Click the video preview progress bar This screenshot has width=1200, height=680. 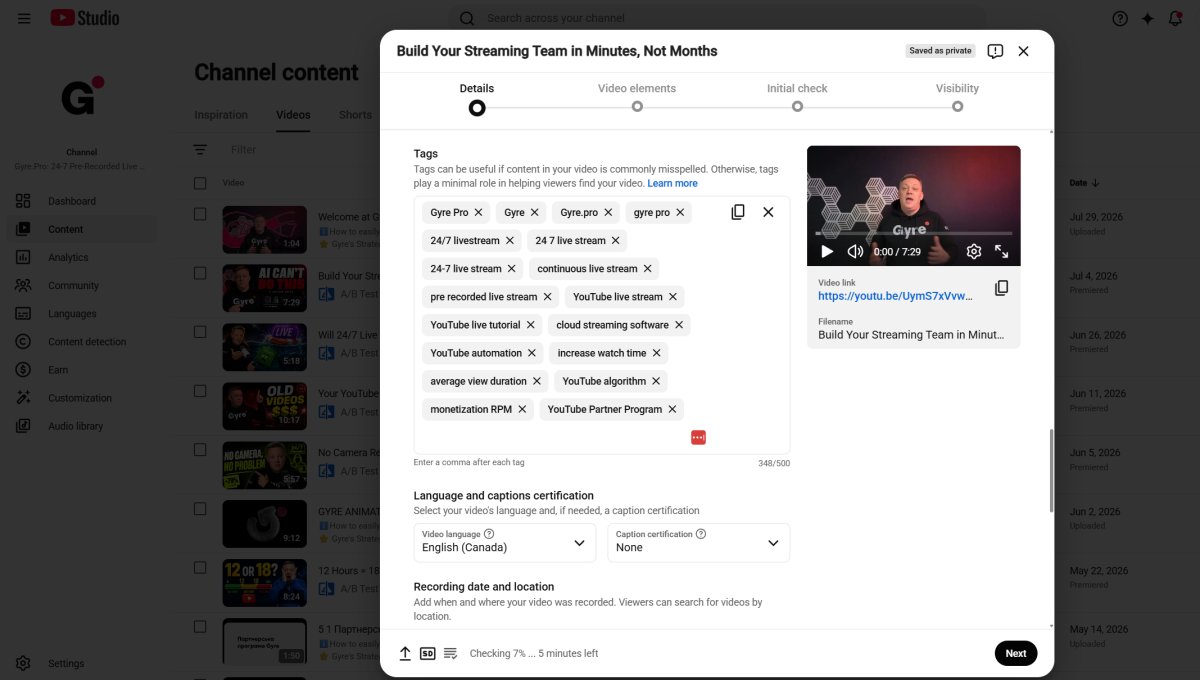click(914, 234)
